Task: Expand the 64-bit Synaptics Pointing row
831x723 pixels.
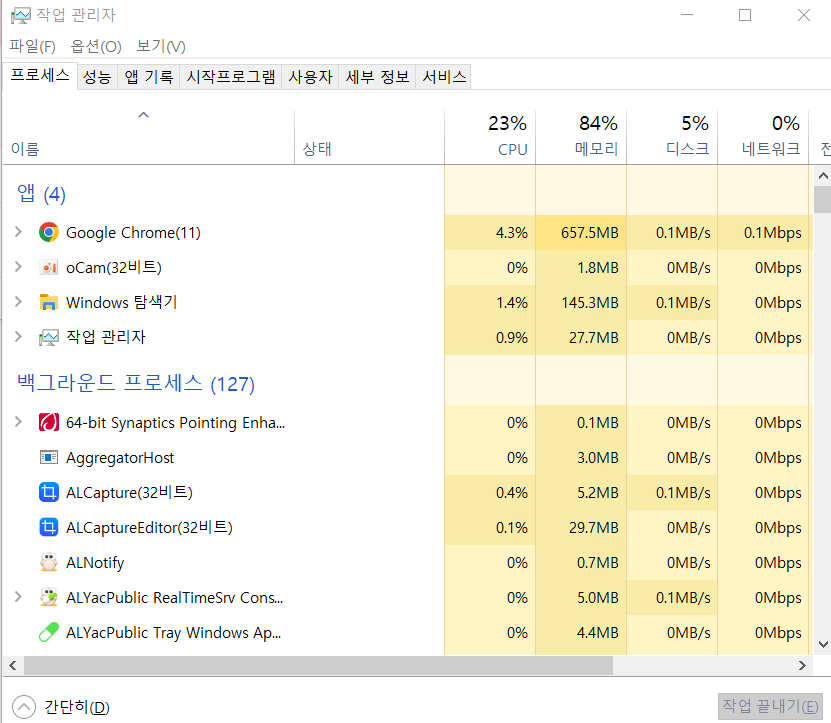Action: tap(18, 422)
